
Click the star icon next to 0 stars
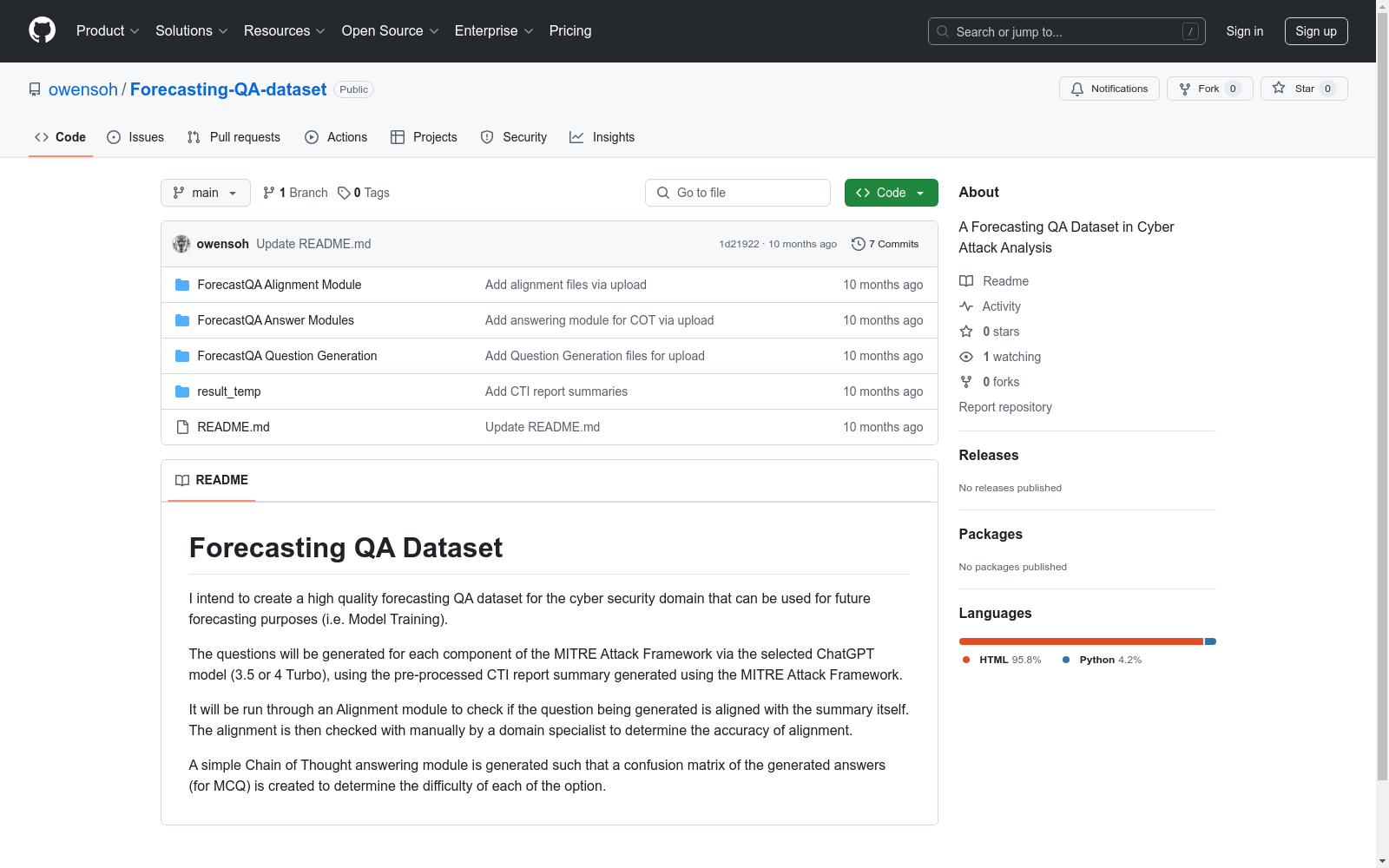pyautogui.click(x=966, y=332)
